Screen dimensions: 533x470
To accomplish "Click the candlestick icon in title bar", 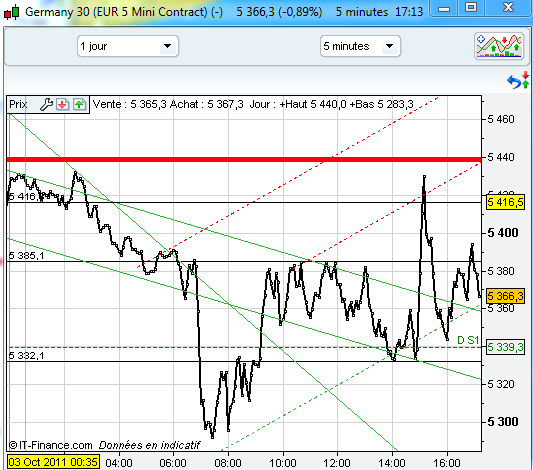I will point(11,12).
